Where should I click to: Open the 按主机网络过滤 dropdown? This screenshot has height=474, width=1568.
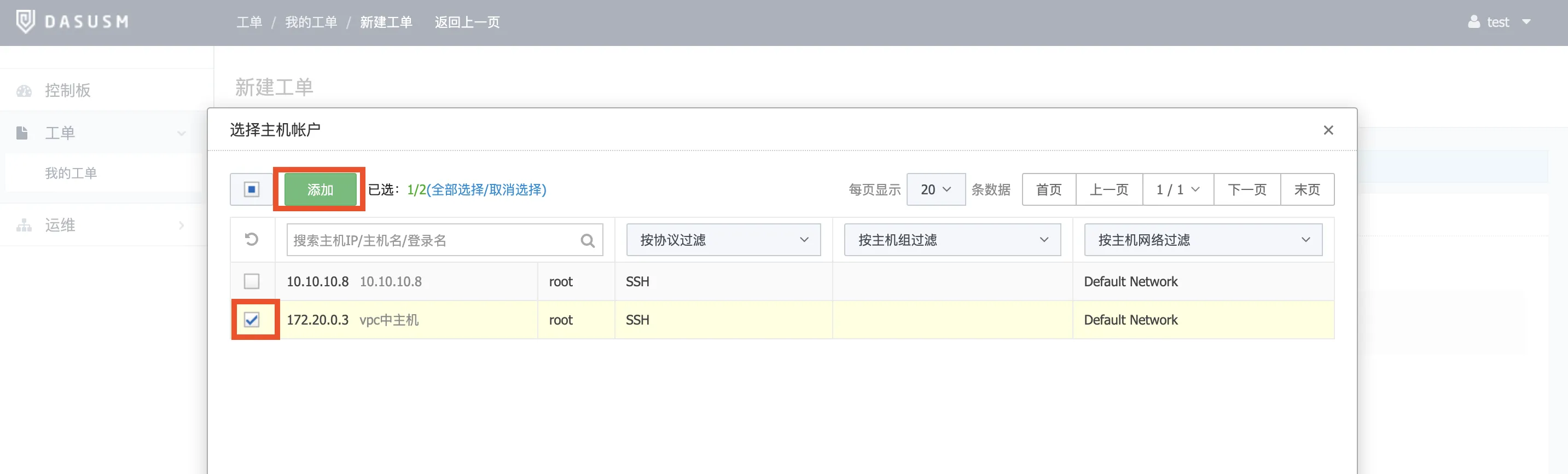(1203, 240)
